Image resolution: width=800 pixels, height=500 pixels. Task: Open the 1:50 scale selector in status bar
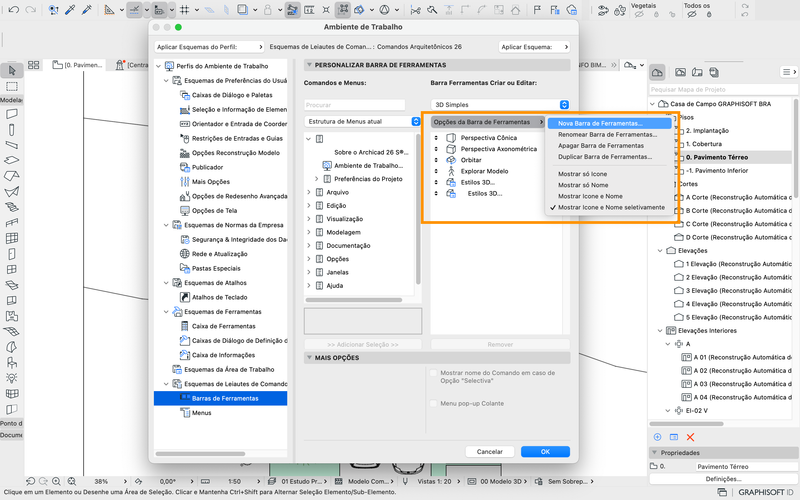click(235, 481)
